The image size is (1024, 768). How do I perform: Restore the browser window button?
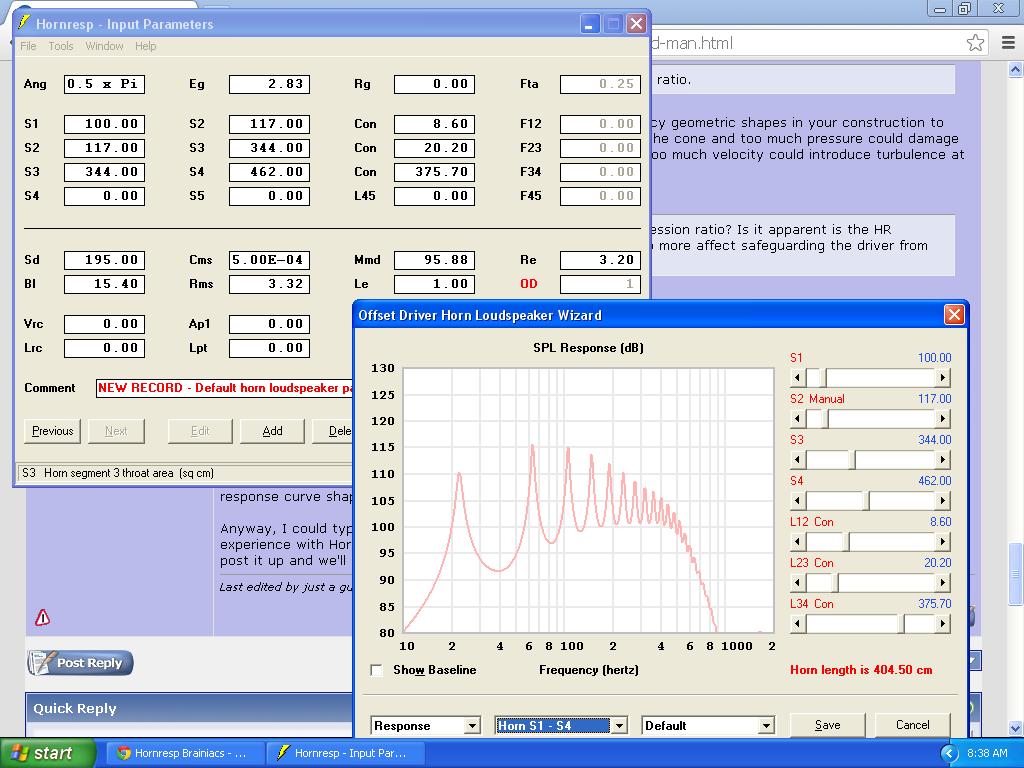click(x=965, y=8)
